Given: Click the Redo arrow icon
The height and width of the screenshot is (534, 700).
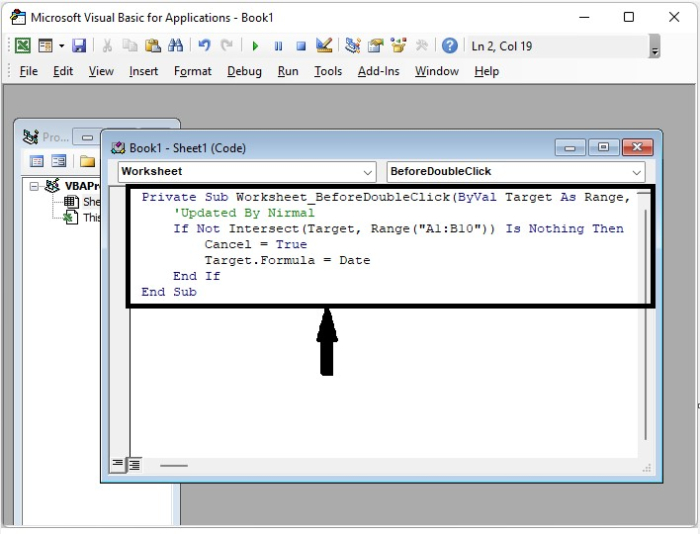Looking at the screenshot, I should click(x=227, y=46).
